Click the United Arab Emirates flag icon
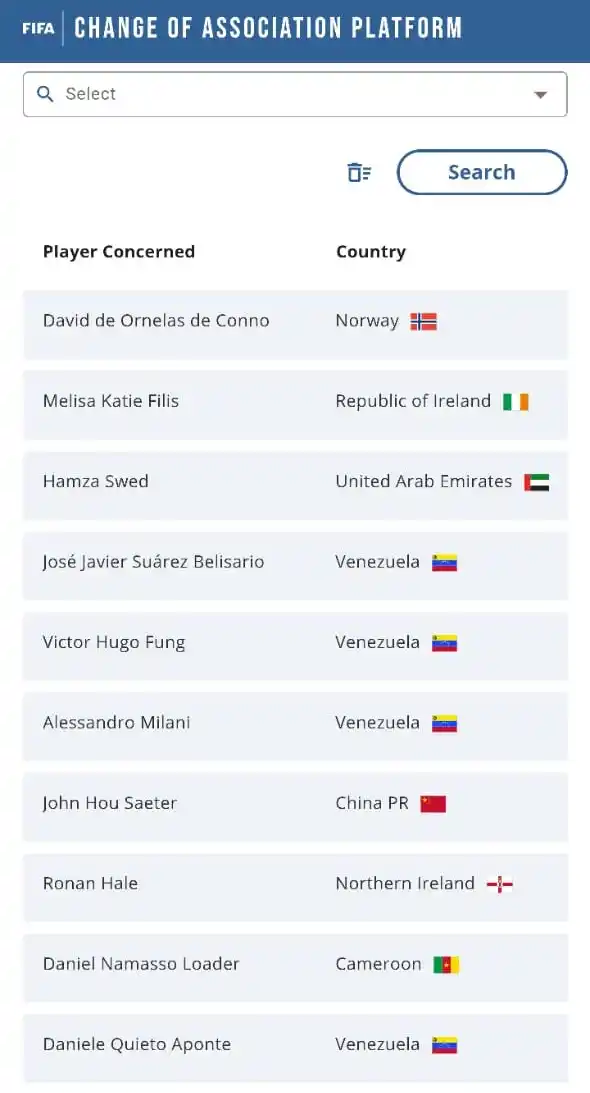Image resolution: width=590 pixels, height=1093 pixels. pos(537,482)
